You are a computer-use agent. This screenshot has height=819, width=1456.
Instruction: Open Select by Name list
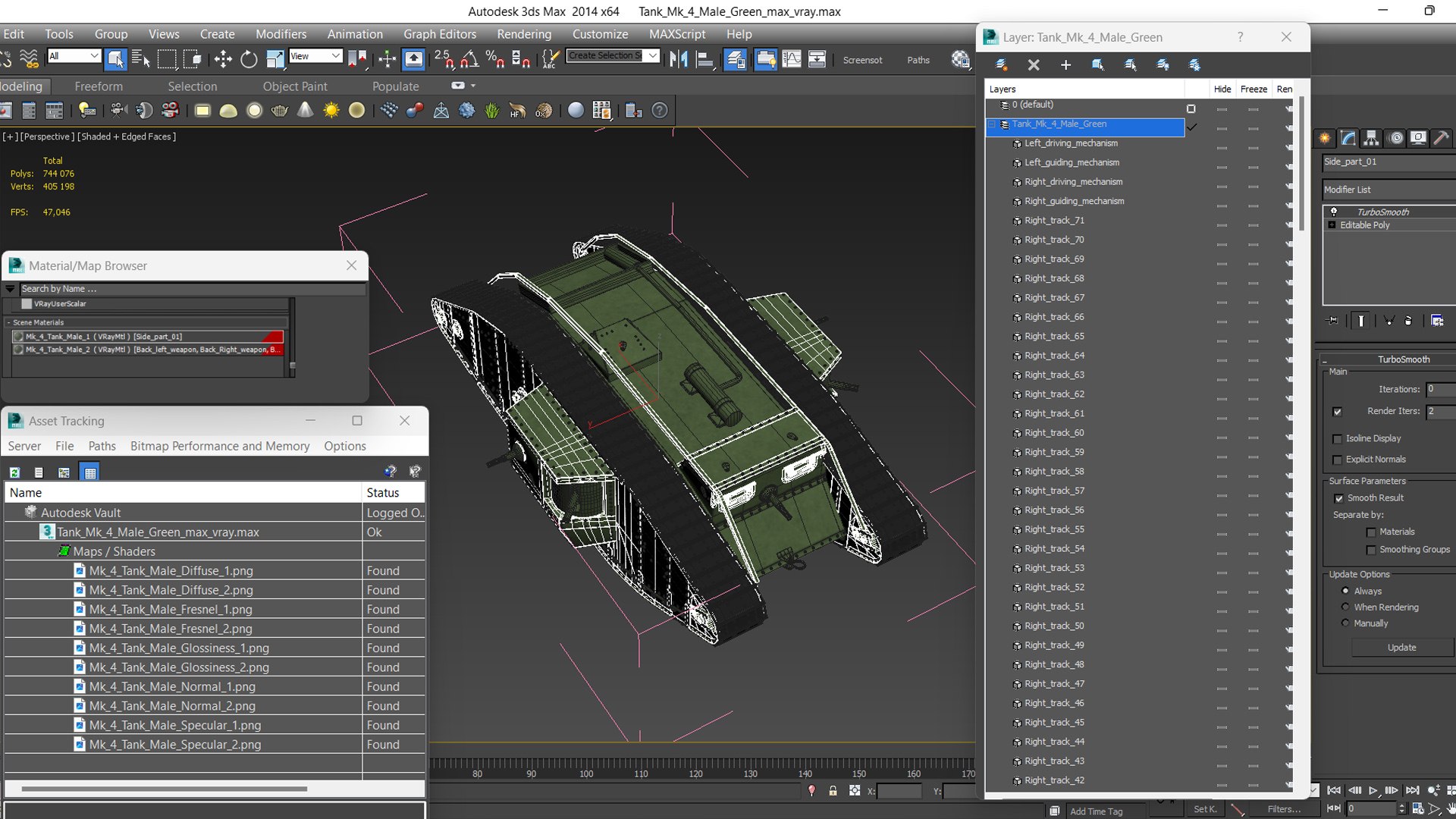tap(141, 59)
